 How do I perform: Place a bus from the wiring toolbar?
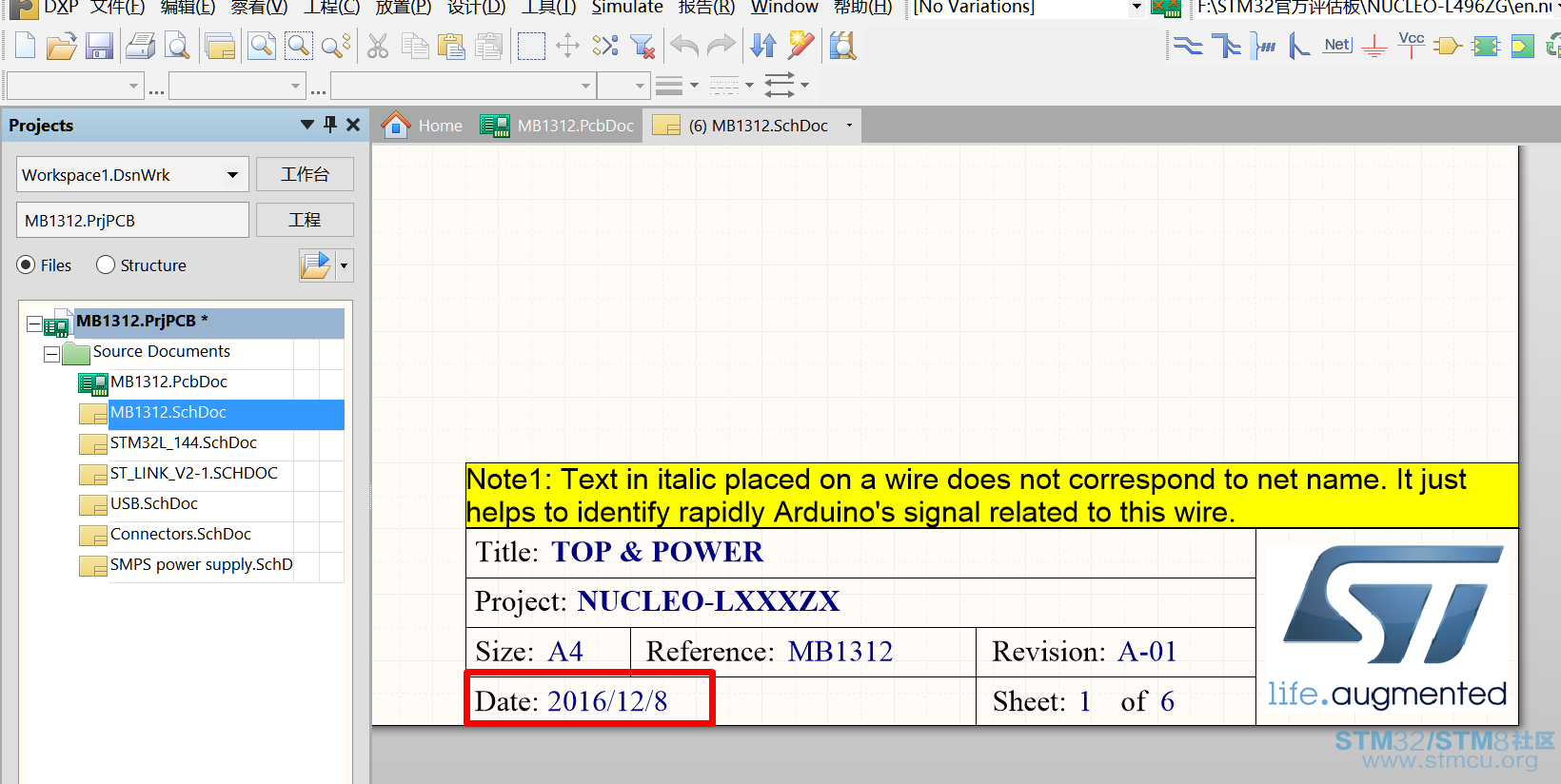1226,46
